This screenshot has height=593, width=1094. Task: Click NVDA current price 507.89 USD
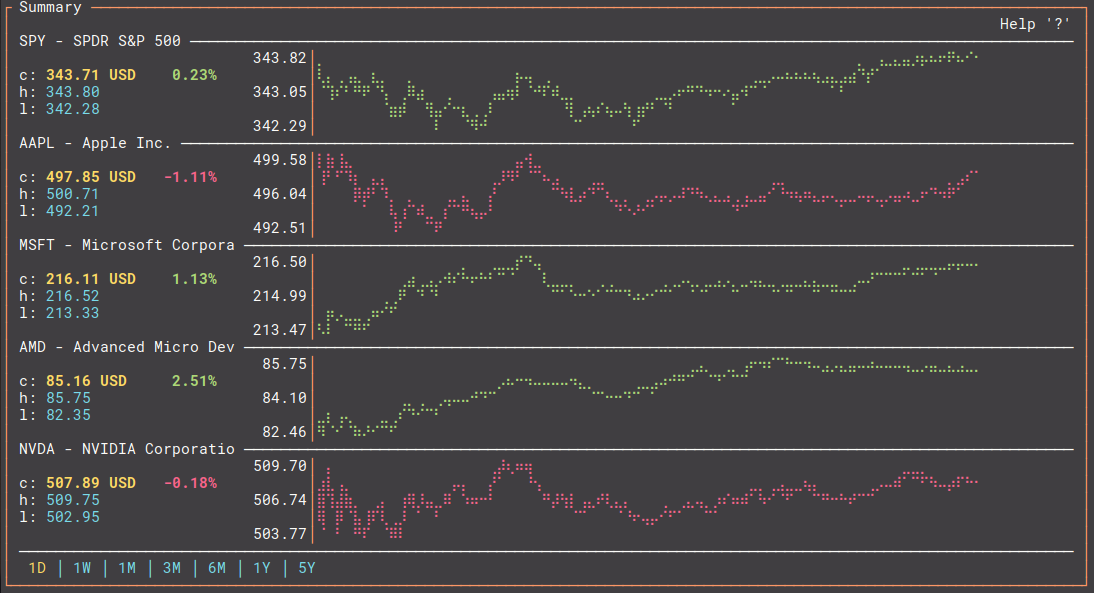point(91,483)
